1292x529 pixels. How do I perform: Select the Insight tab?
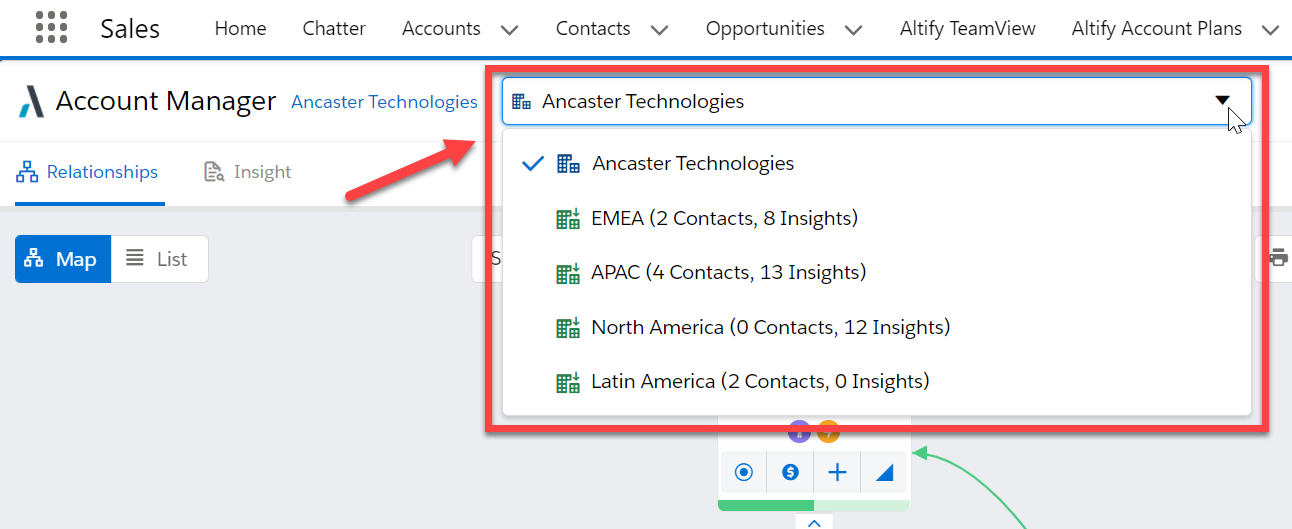tap(247, 172)
